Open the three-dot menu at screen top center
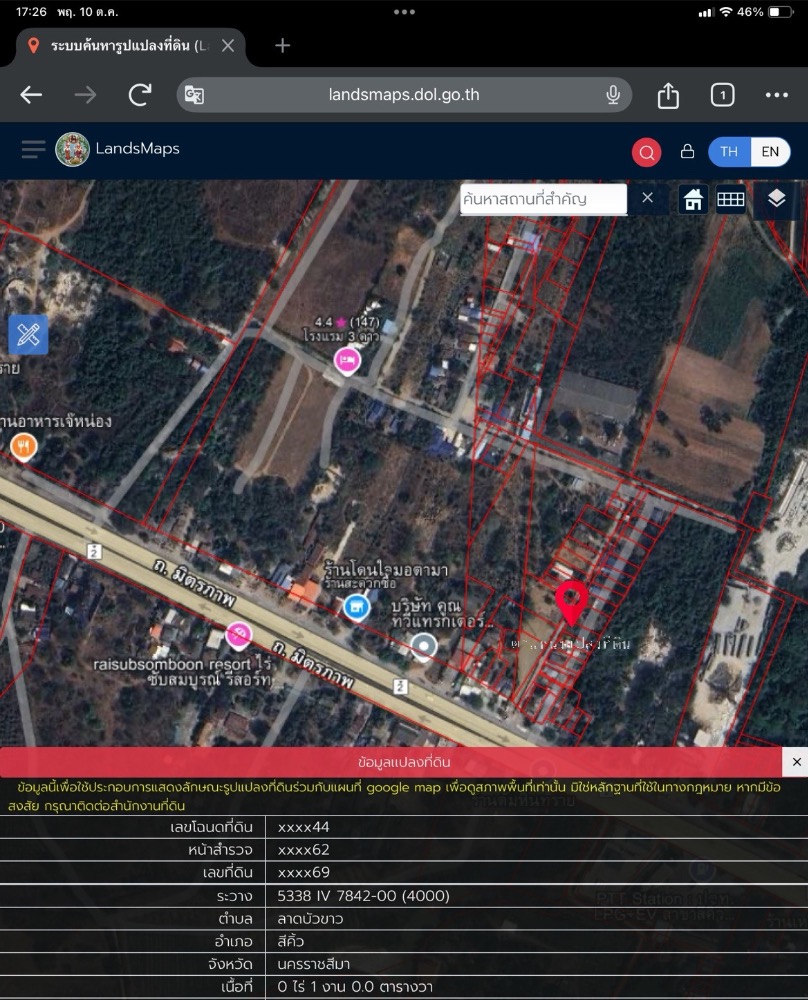808x1000 pixels. point(404,12)
